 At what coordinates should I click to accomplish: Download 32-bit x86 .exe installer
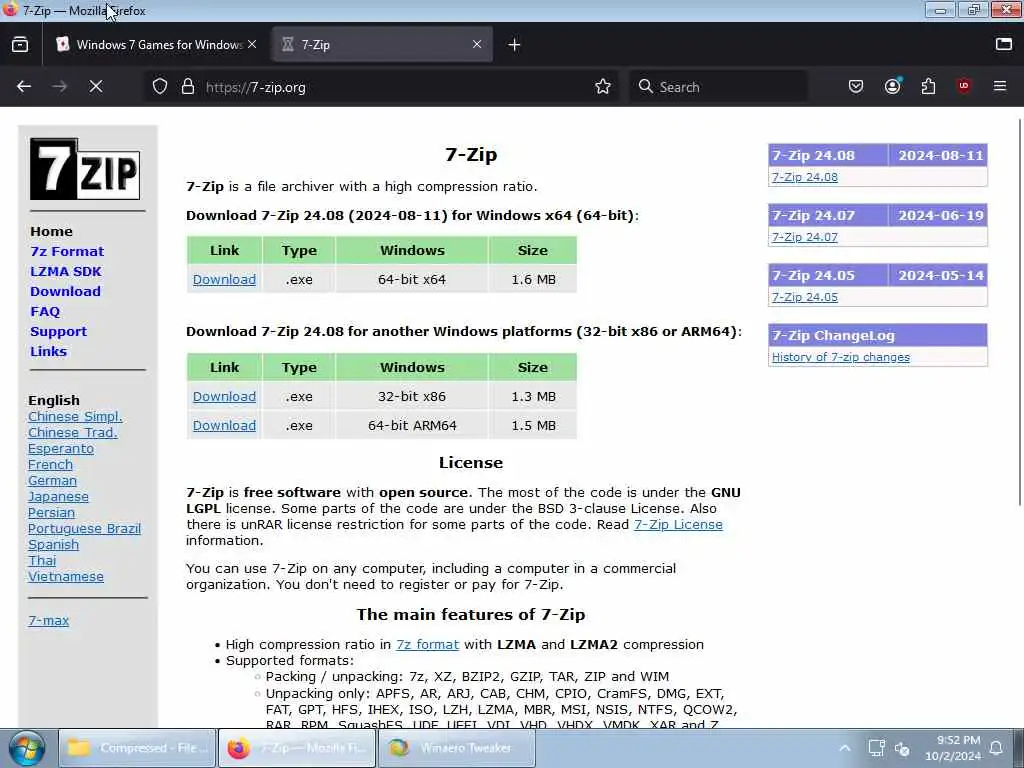pos(224,396)
